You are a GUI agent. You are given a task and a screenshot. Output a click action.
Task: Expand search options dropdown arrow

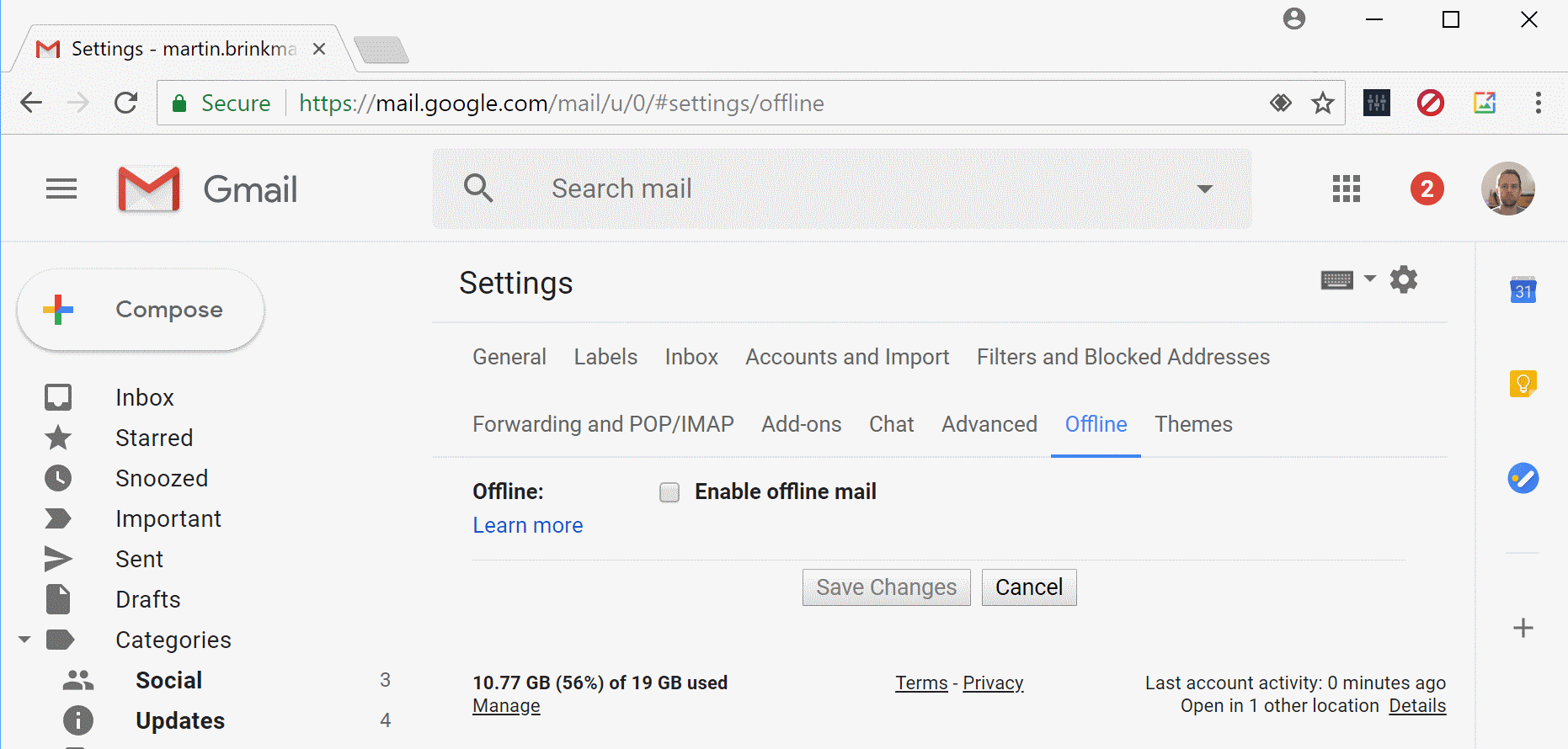pyautogui.click(x=1205, y=189)
